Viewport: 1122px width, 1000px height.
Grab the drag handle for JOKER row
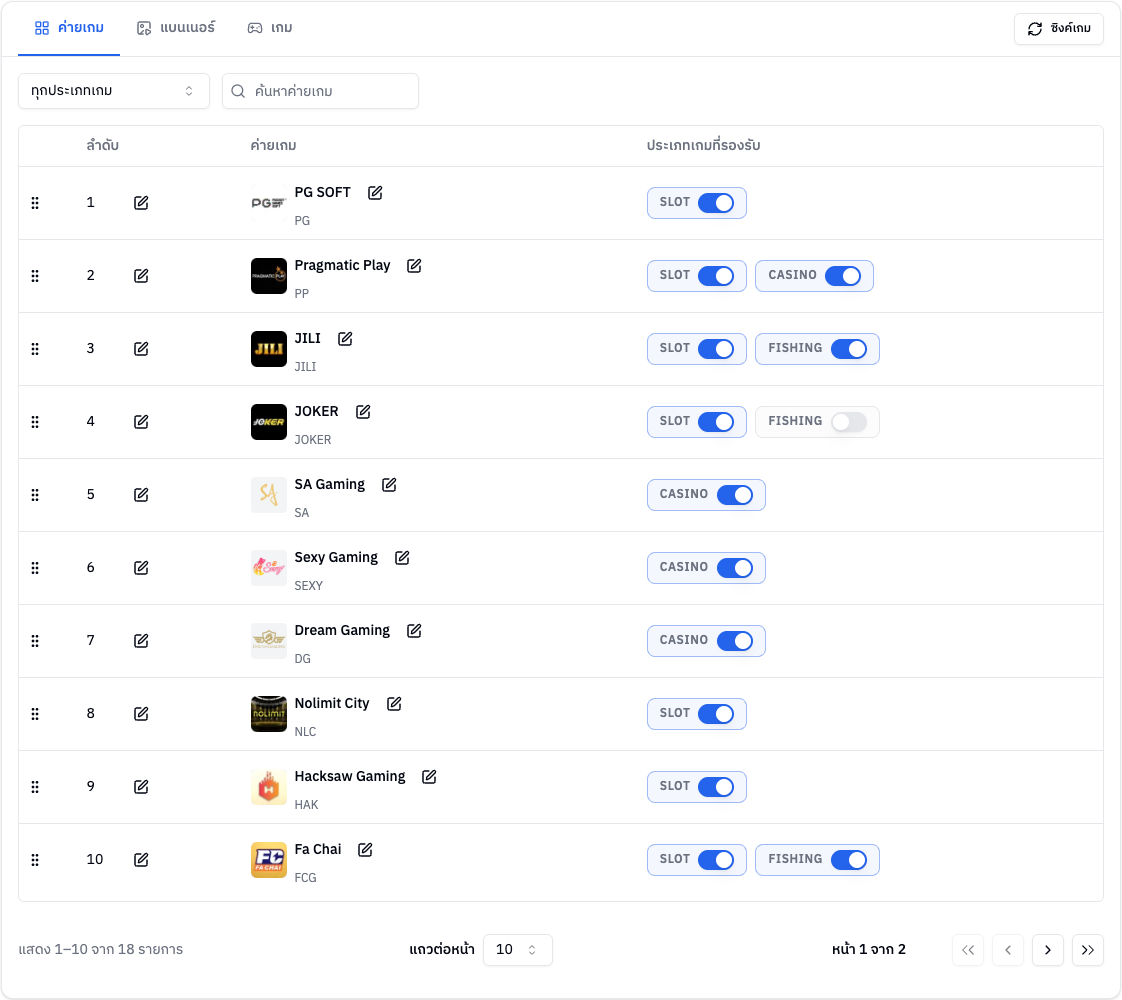[35, 421]
